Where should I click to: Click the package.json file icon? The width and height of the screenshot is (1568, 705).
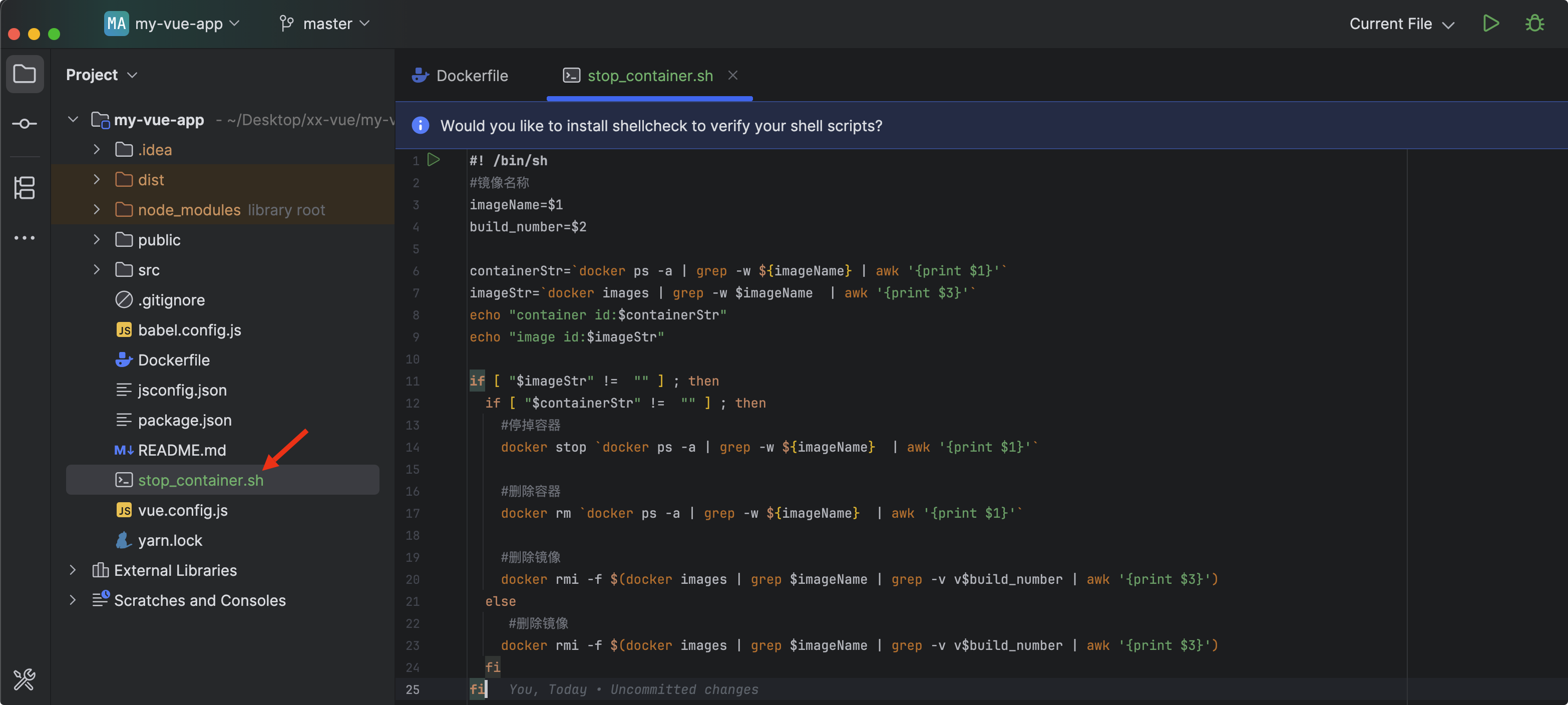(x=124, y=420)
